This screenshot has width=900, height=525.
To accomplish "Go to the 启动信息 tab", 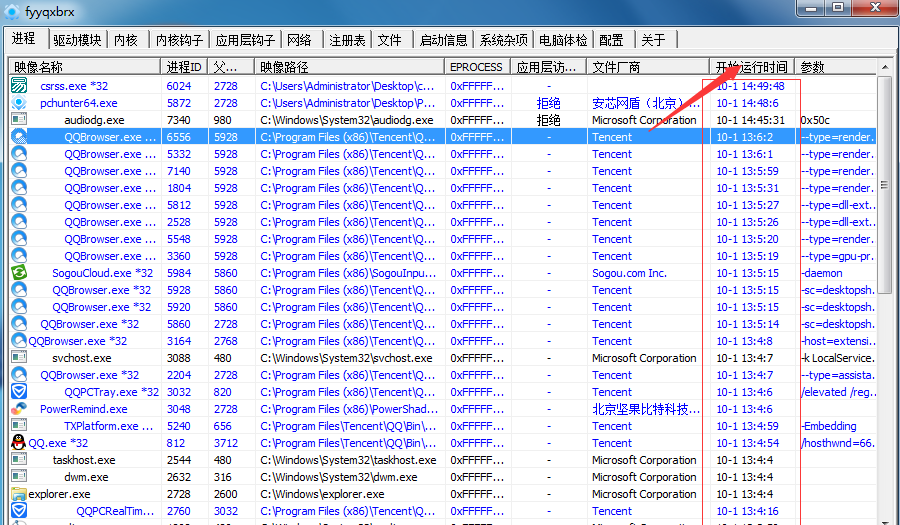I will 443,40.
